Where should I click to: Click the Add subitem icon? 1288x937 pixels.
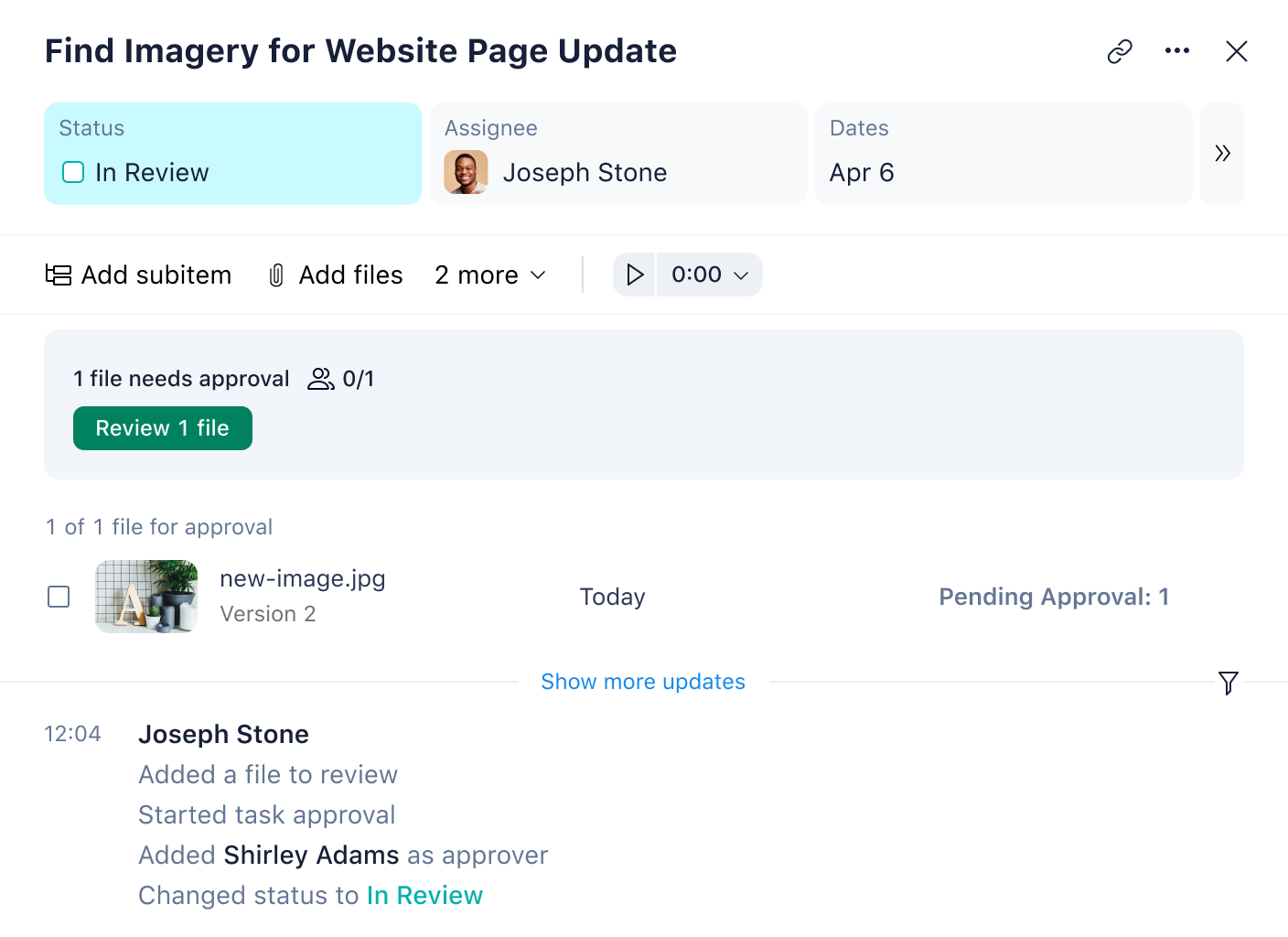[x=57, y=275]
